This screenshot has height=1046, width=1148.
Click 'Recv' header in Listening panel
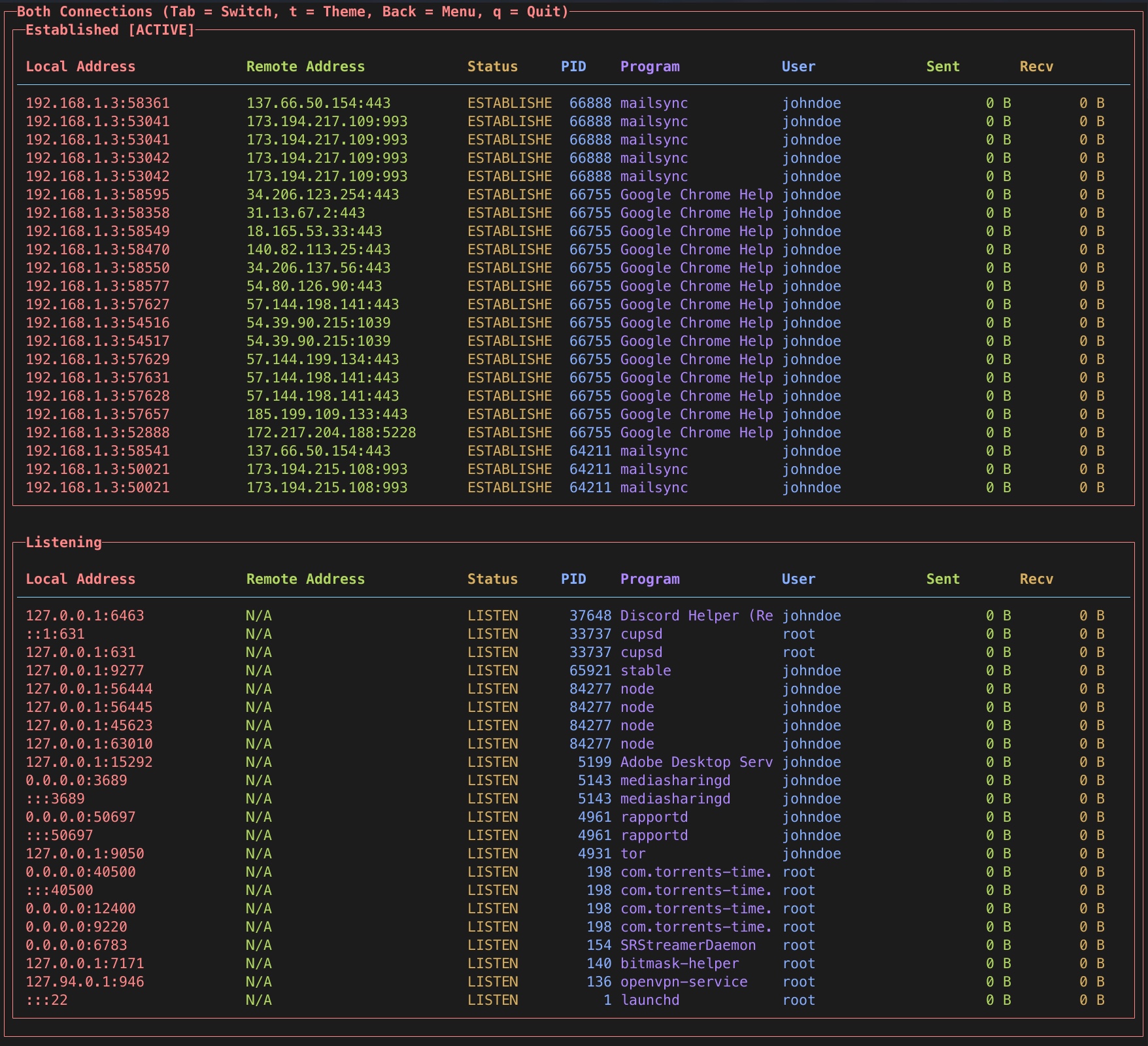pos(1036,579)
